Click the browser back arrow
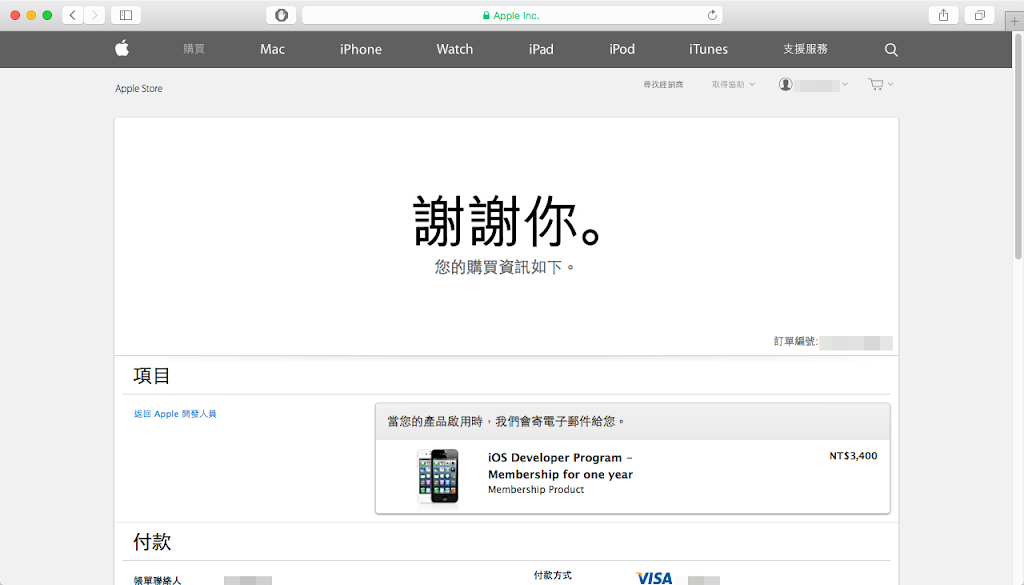1024x585 pixels. point(74,15)
